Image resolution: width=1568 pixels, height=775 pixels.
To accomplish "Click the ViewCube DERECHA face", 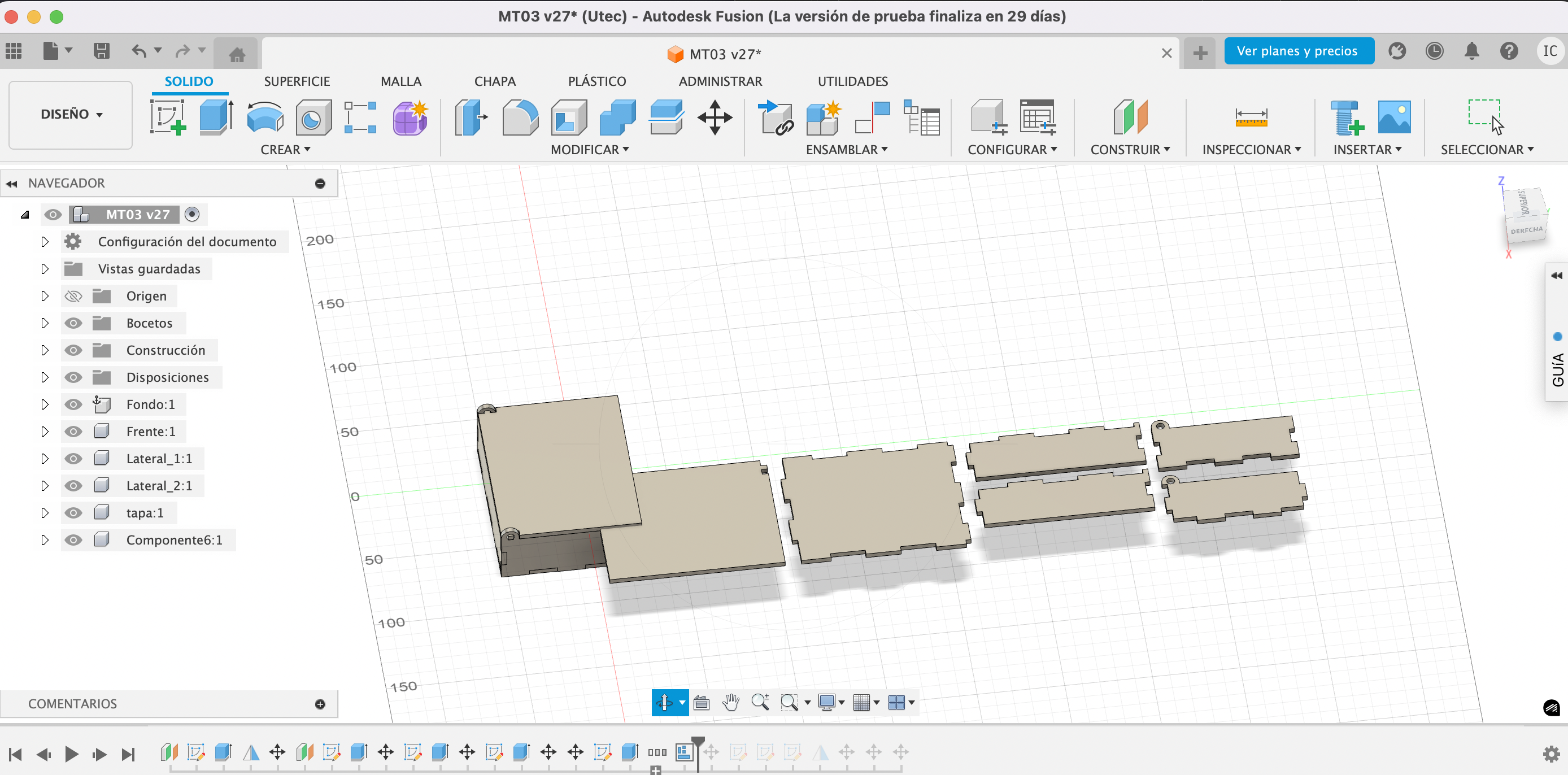I will point(1526,230).
